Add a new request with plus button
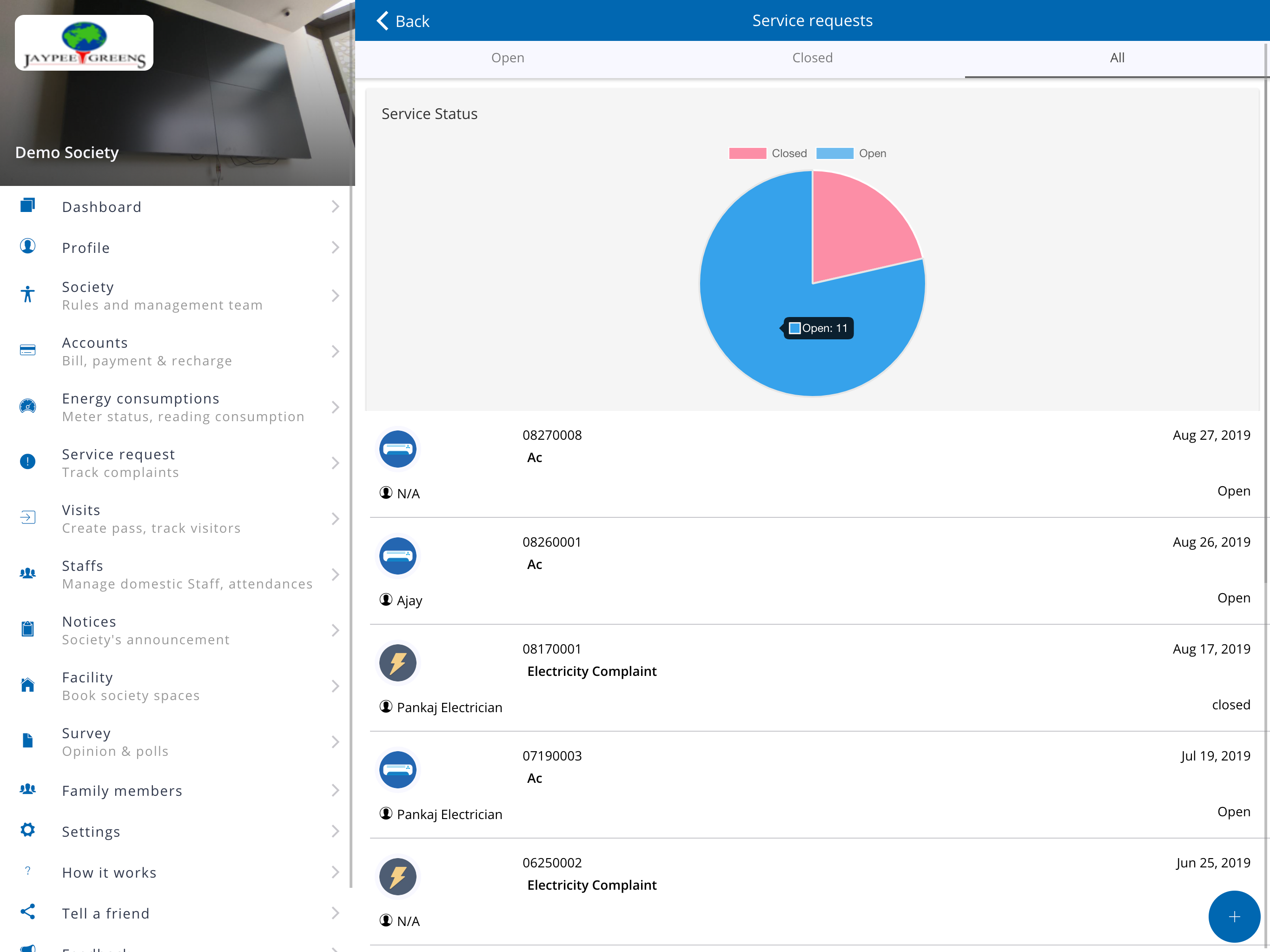This screenshot has height=952, width=1270. [x=1234, y=916]
